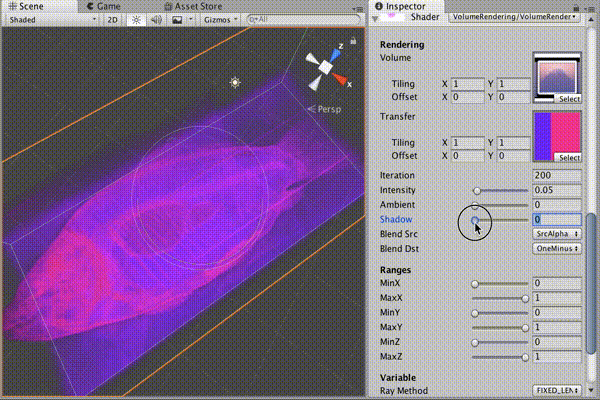Click the Volume Tiling X field

[468, 84]
